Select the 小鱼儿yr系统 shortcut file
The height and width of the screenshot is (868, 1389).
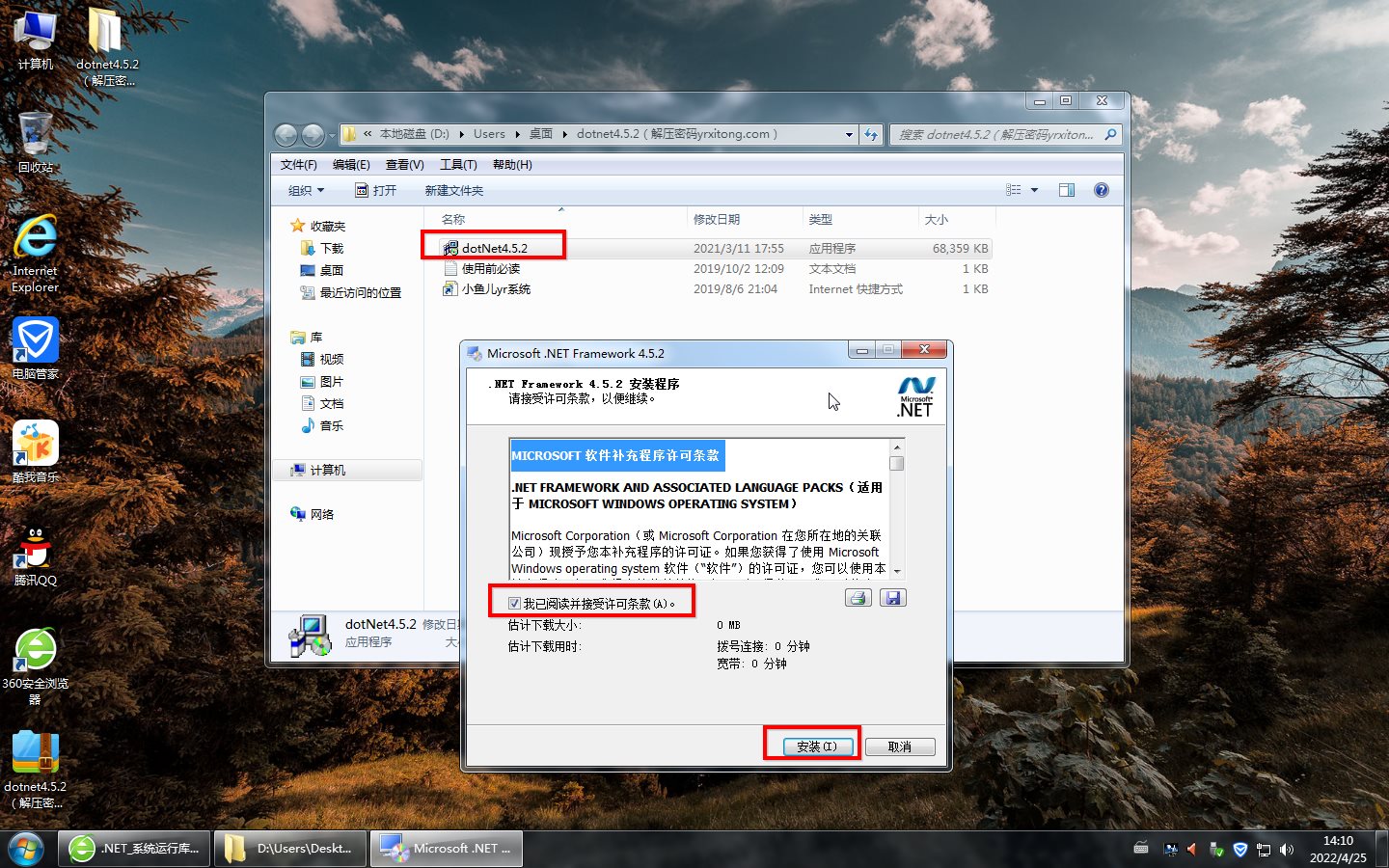[496, 289]
